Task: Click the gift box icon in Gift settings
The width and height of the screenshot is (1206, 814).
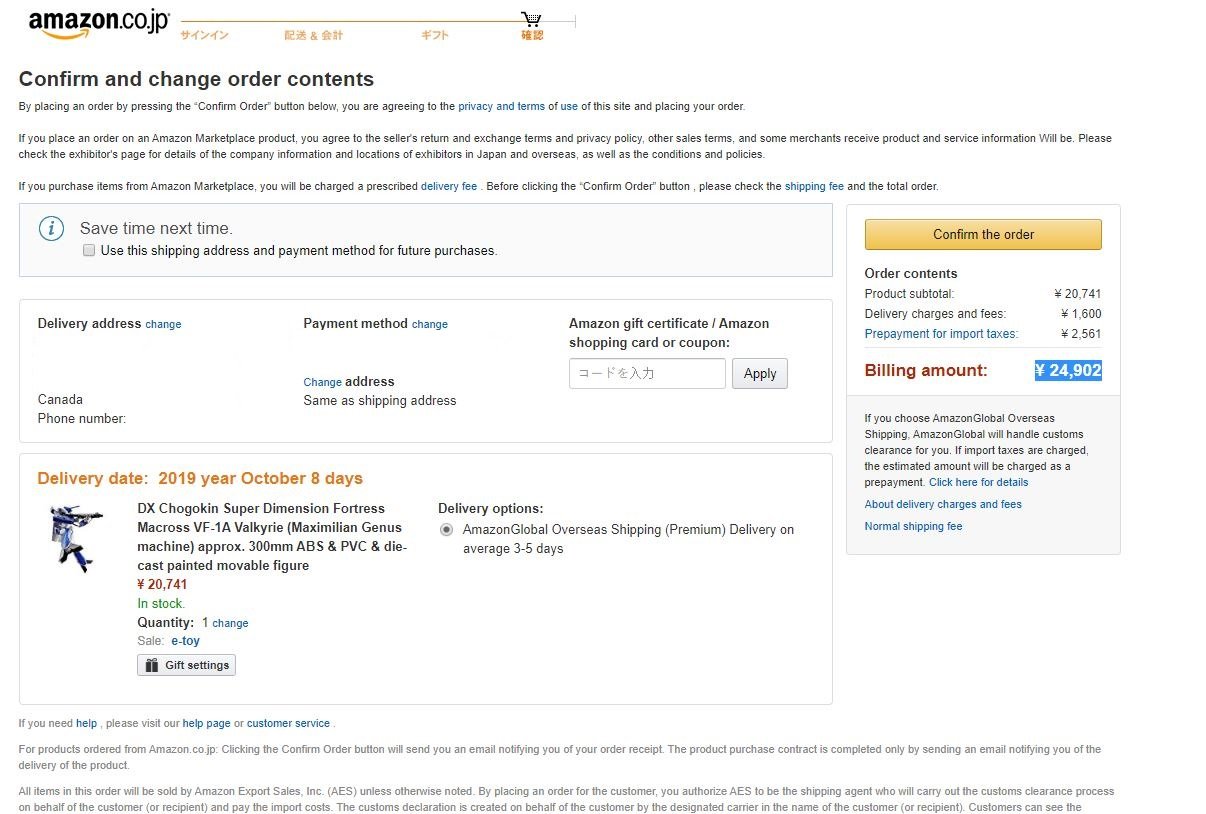Action: tap(152, 665)
